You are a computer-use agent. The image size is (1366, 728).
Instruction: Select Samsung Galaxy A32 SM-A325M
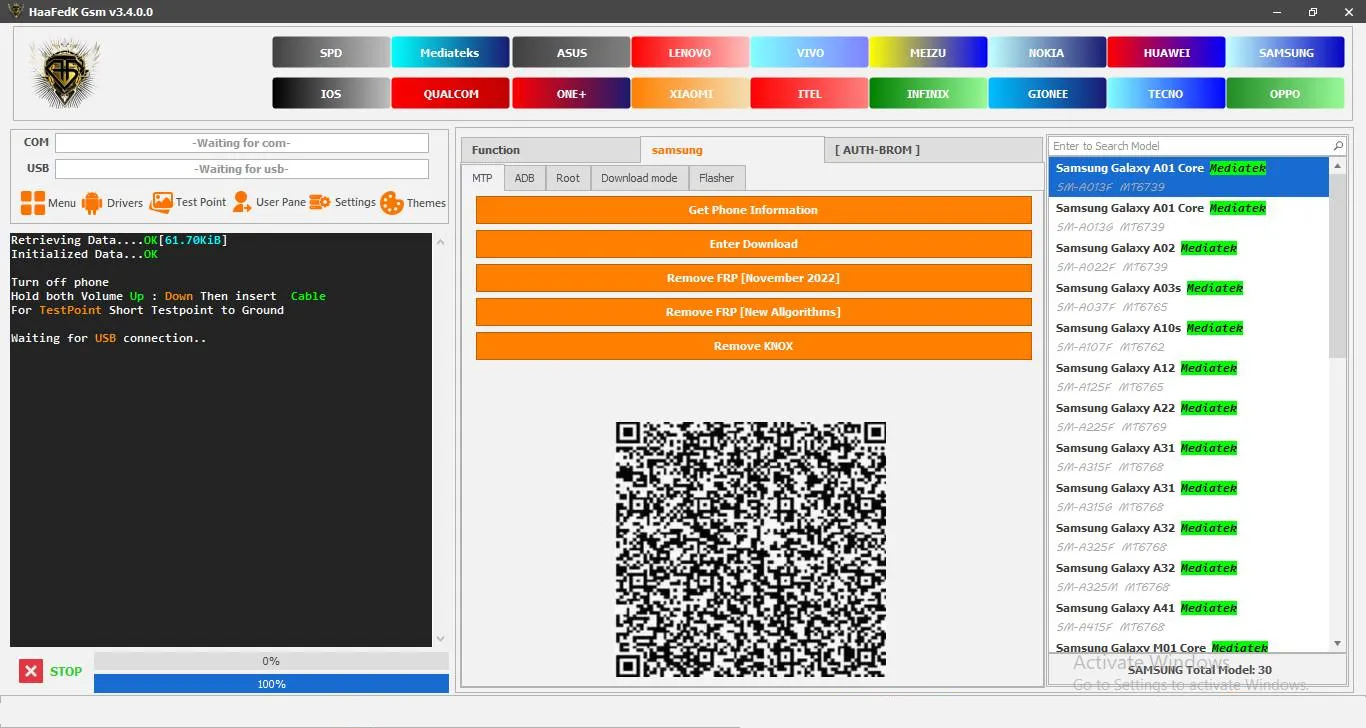[x=1189, y=577]
